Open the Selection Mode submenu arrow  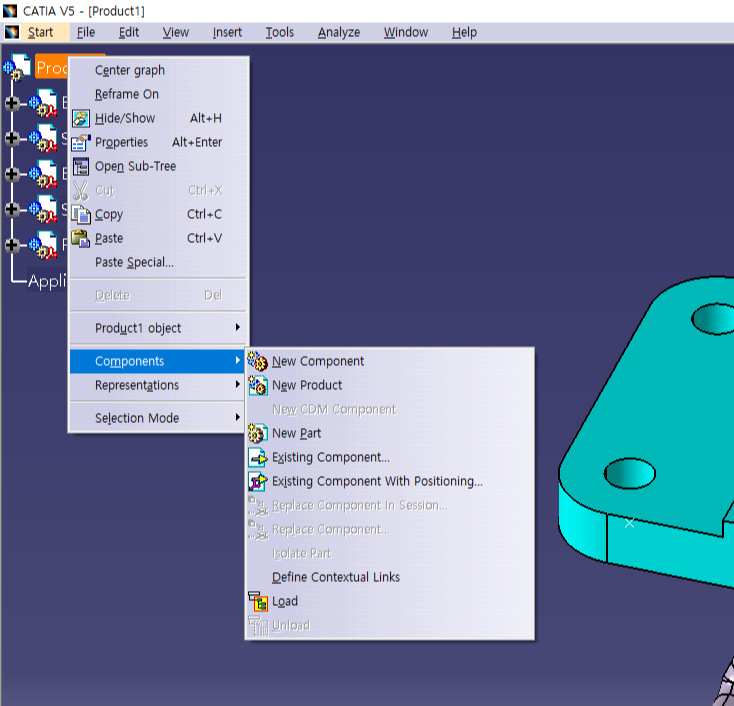pos(238,417)
